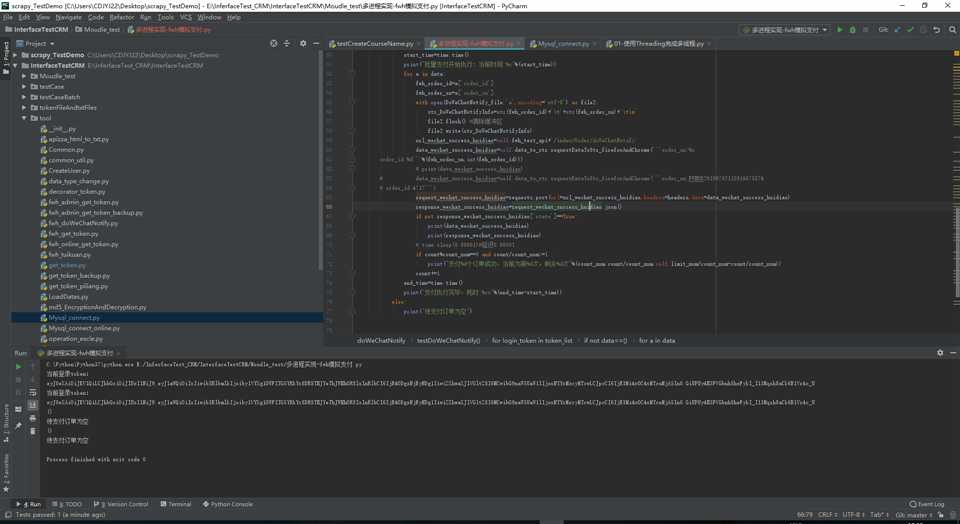Click the VCS revert arrow icon

(937, 29)
